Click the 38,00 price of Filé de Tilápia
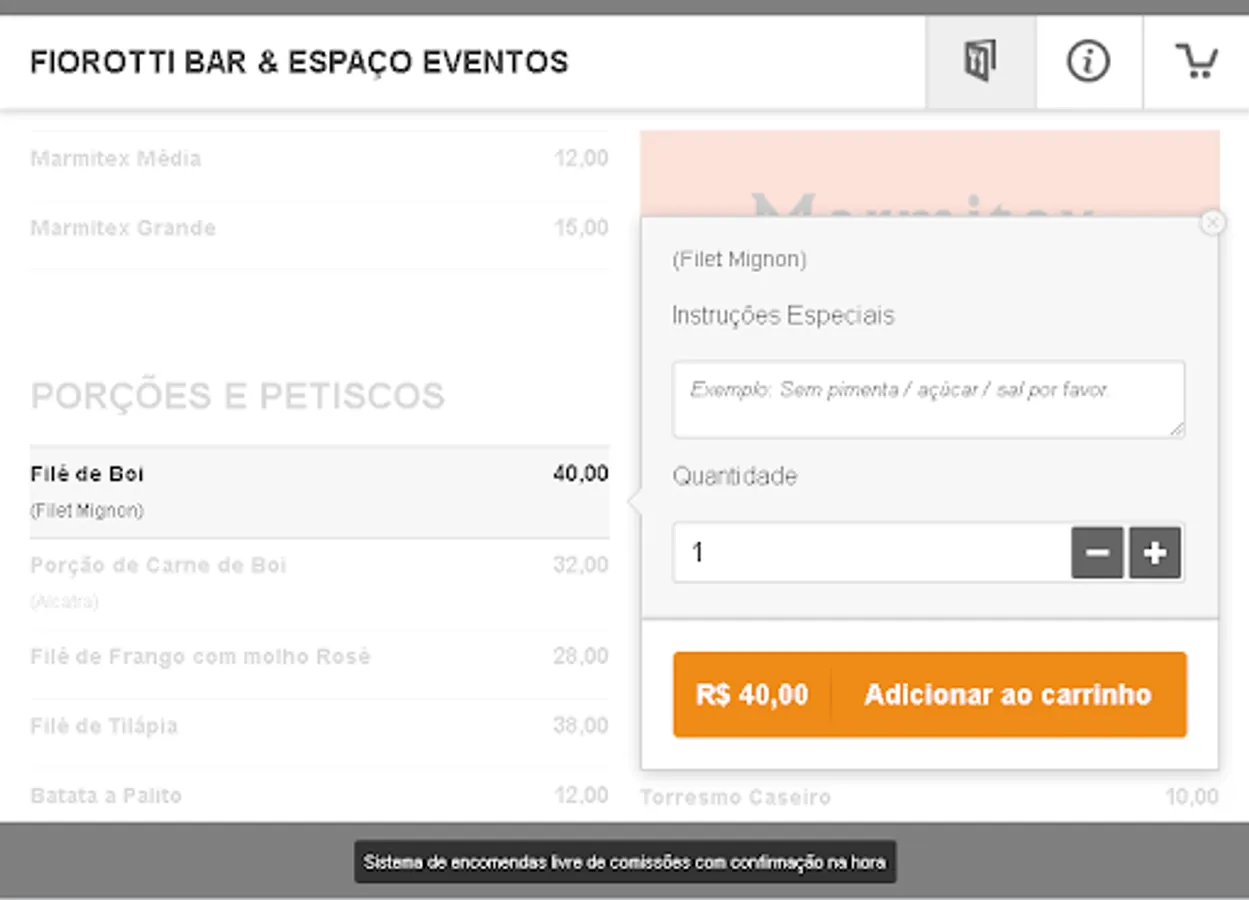The image size is (1249, 900). pyautogui.click(x=581, y=726)
